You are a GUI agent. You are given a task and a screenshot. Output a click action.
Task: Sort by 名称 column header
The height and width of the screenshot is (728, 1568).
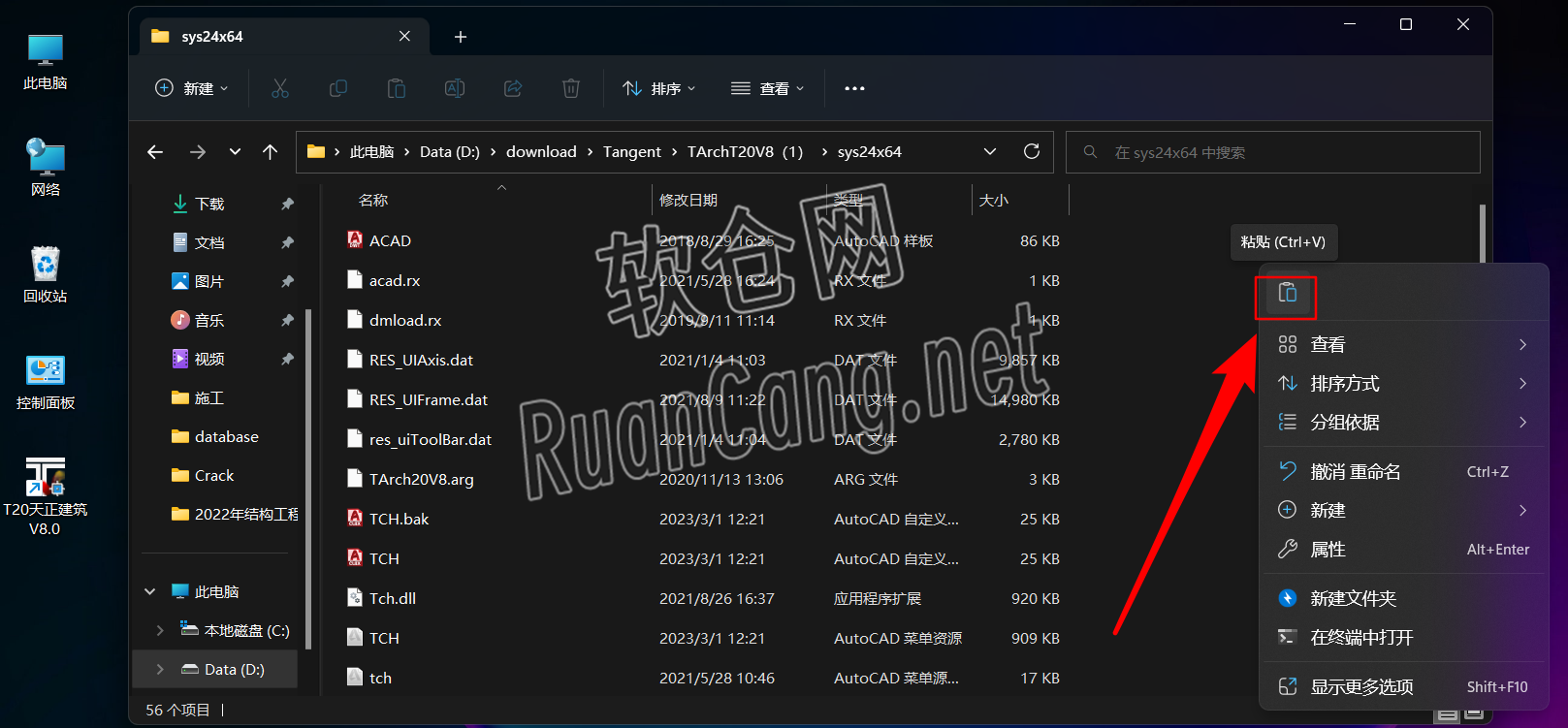pos(373,200)
